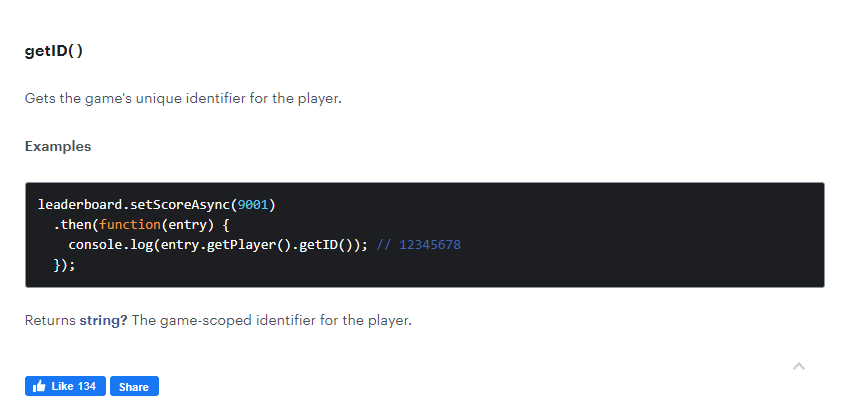Click the scroll-to-top chevron arrow
This screenshot has height=403, width=843.
coord(799,366)
